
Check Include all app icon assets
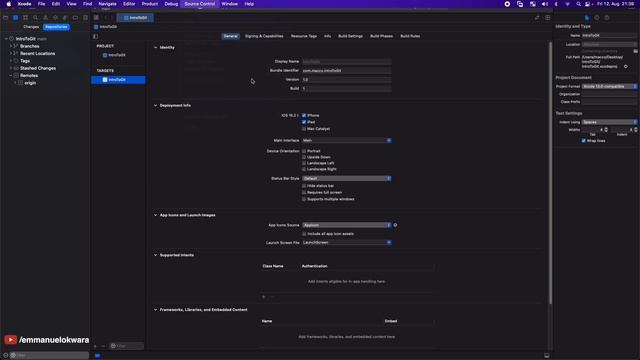[304, 234]
